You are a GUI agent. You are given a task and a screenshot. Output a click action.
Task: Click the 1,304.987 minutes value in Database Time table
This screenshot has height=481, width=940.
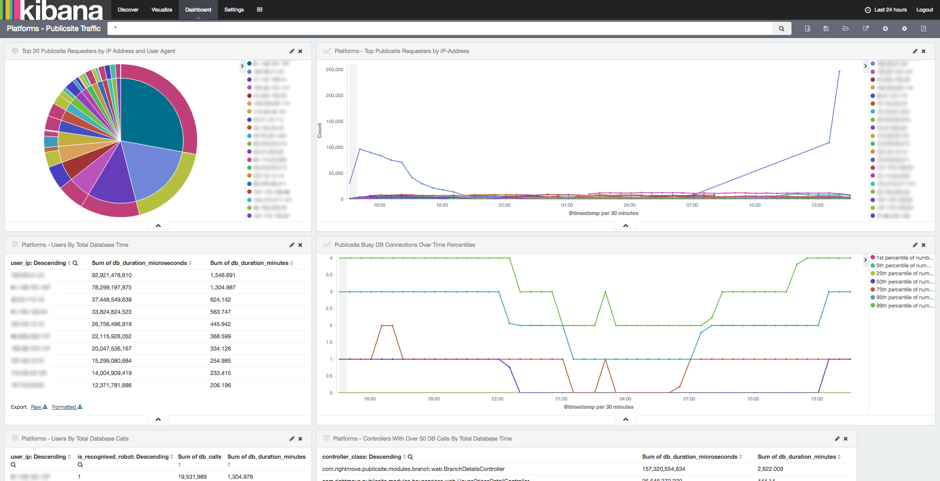tap(223, 287)
